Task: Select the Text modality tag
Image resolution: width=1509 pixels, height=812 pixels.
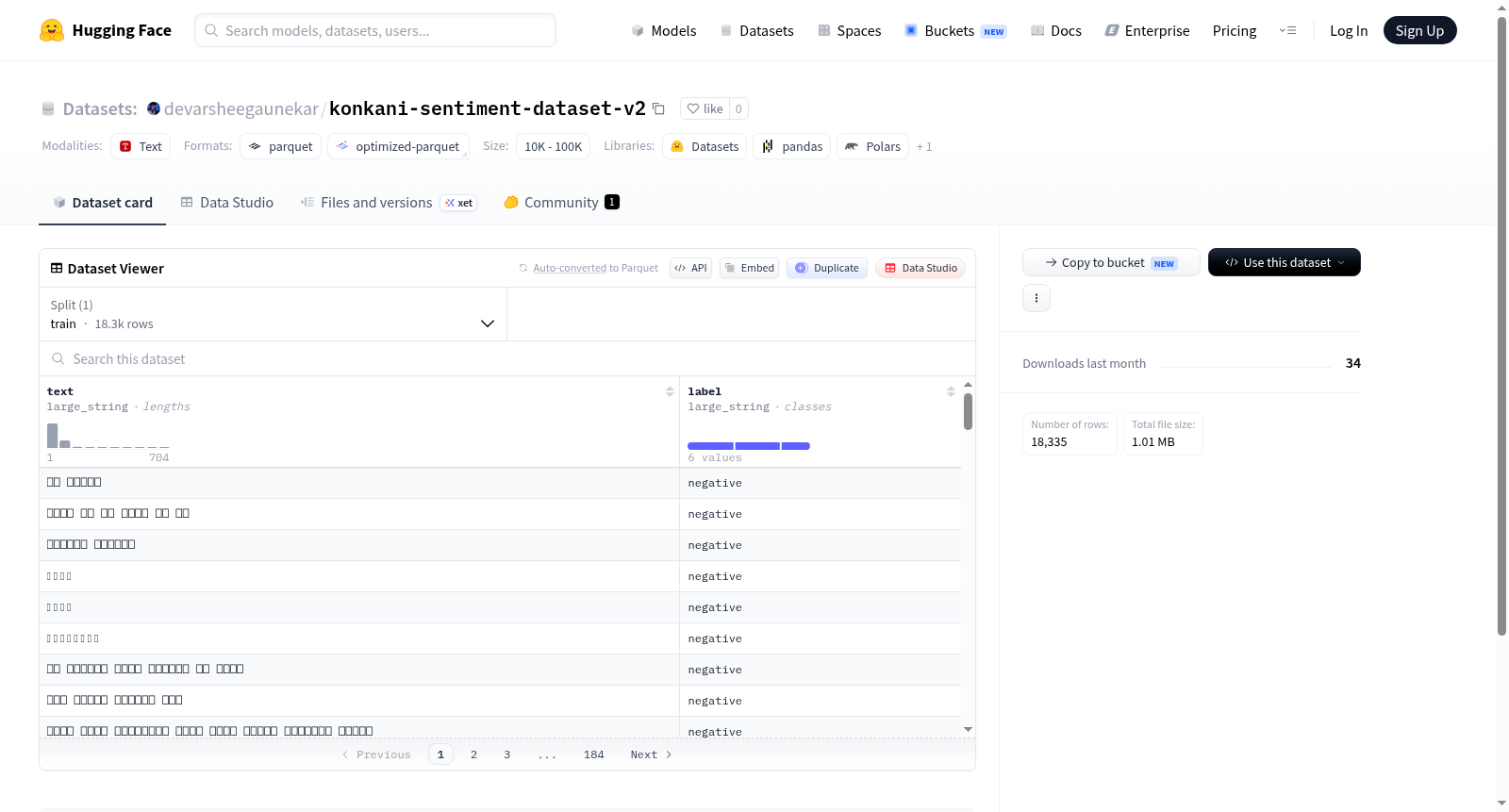Action: 141,146
